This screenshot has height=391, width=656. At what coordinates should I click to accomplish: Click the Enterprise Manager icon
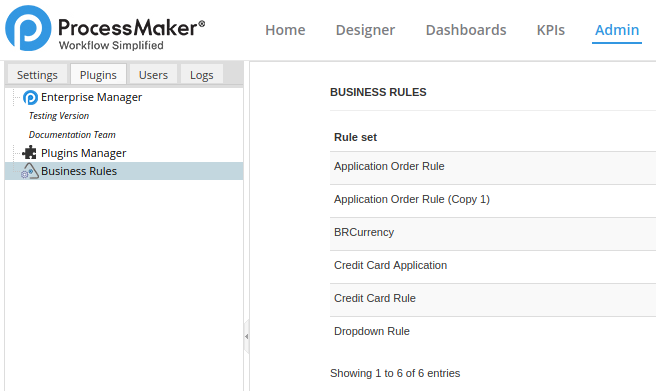30,97
